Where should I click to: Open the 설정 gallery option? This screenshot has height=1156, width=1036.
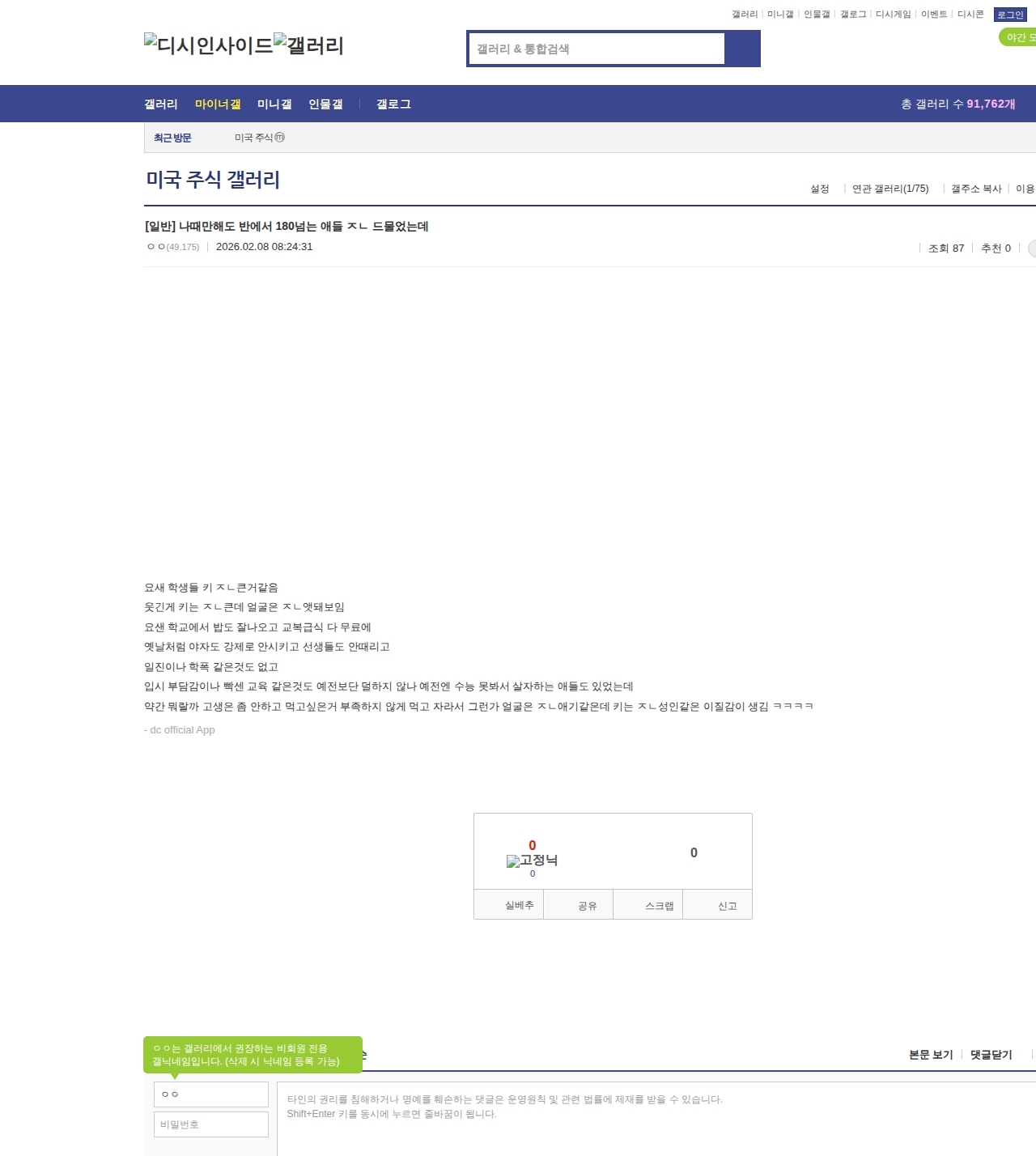(820, 189)
